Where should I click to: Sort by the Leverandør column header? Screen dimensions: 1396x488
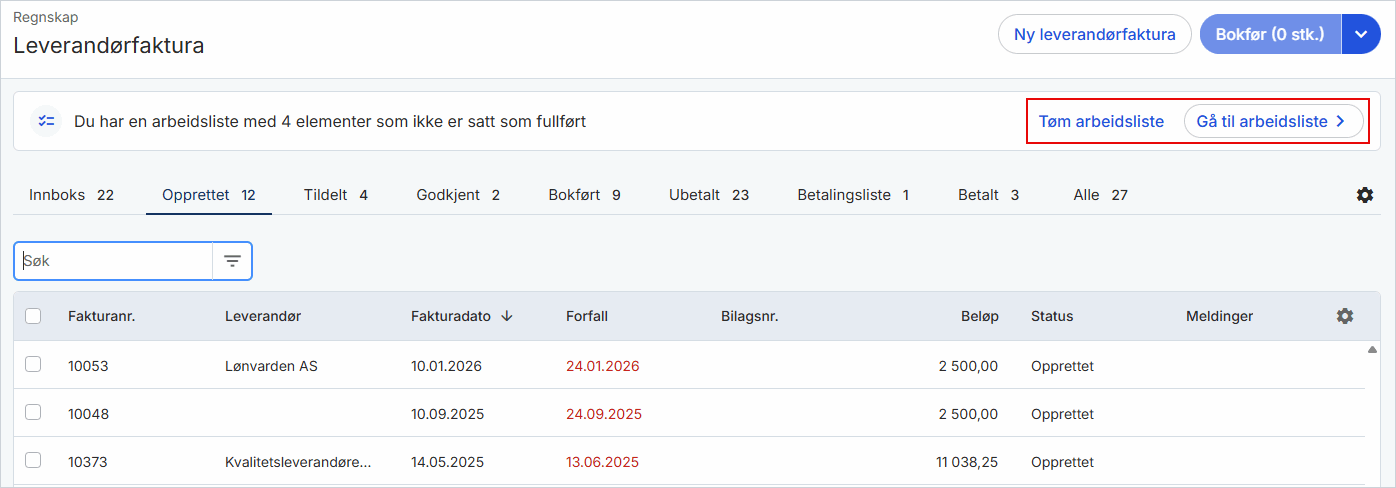coord(263,316)
